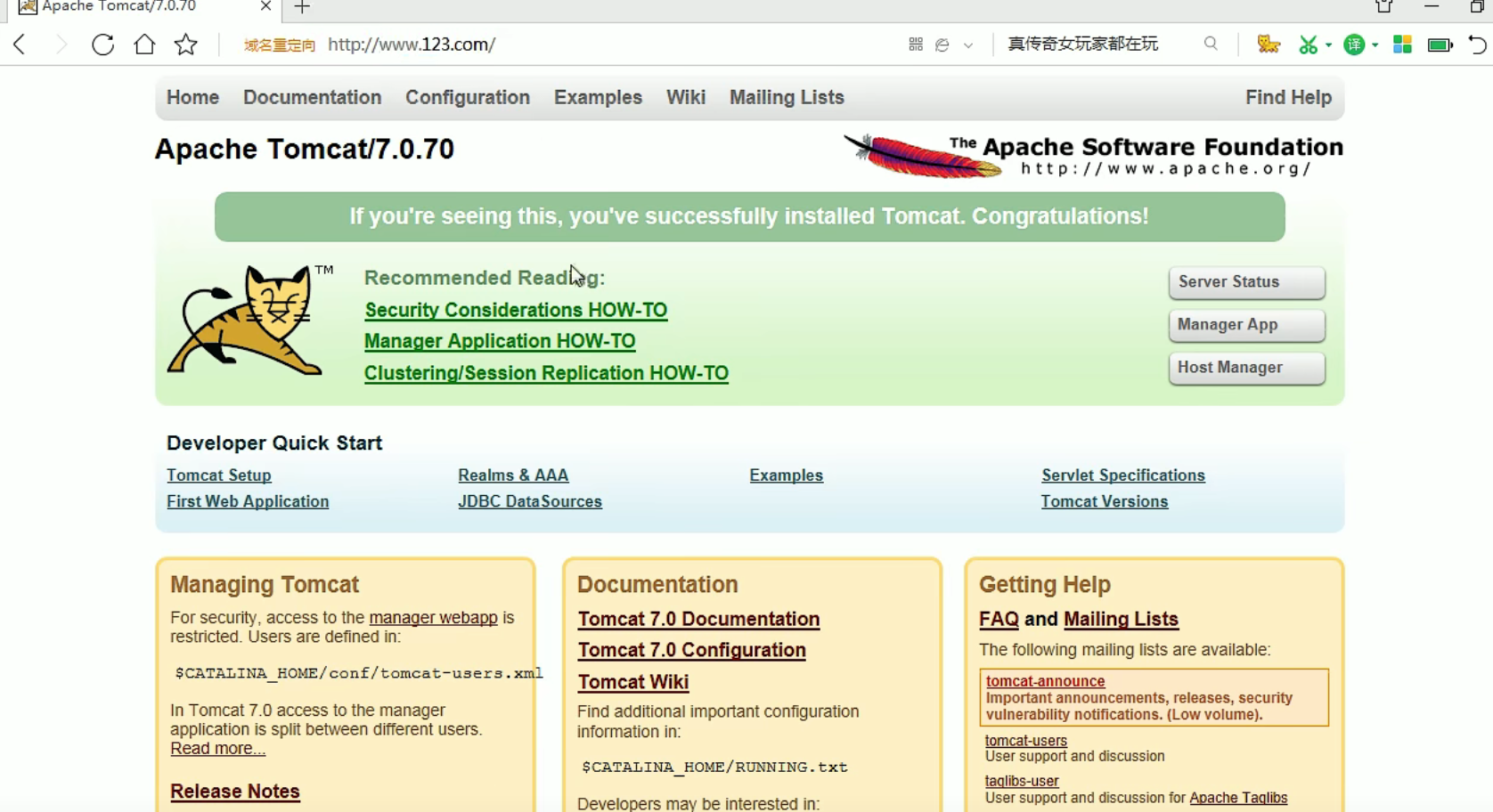Screen dimensions: 1493x812
Task: Open Tomcat 7.0 Configuration link
Action: click(691, 650)
